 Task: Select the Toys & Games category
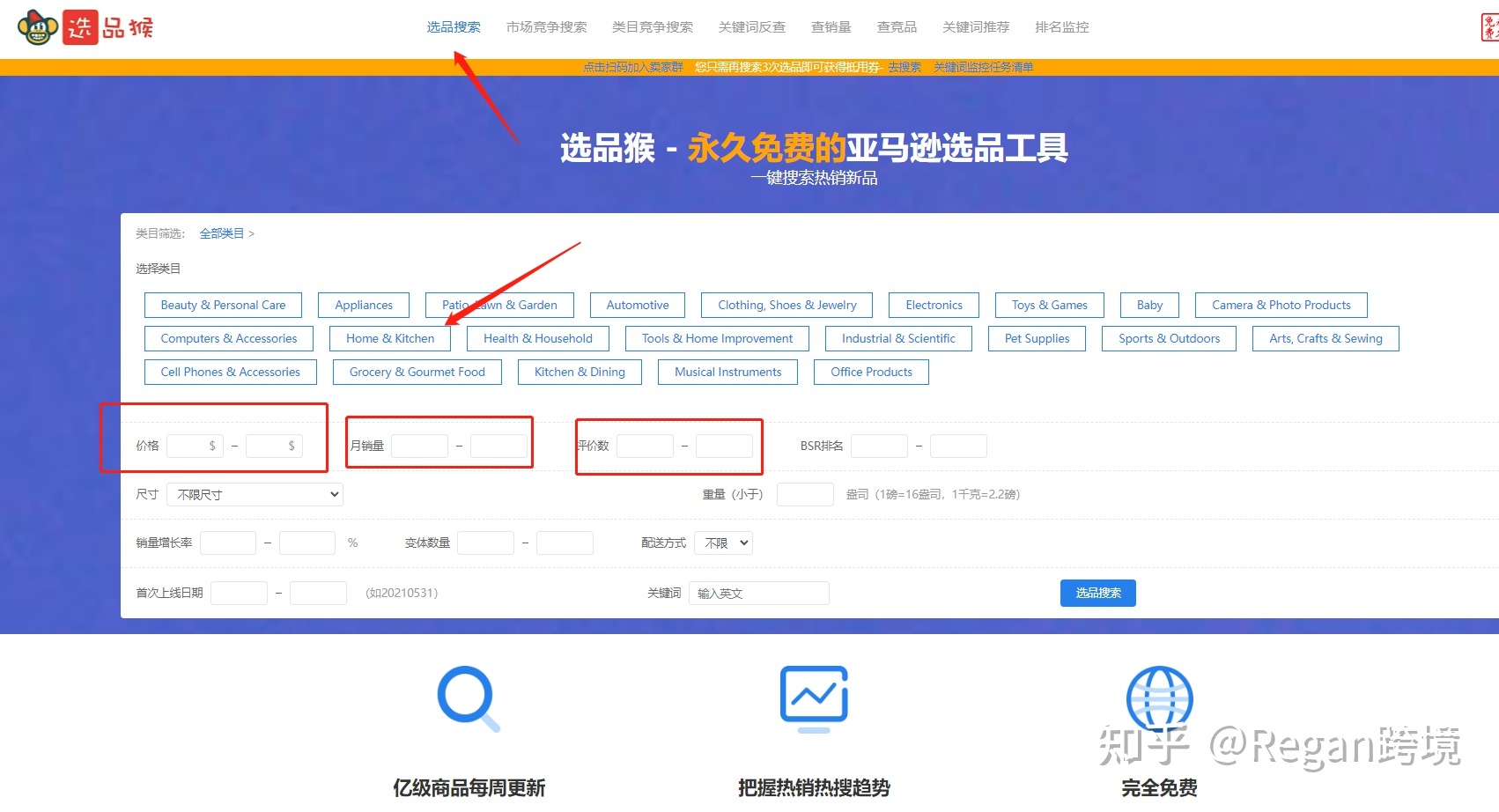(x=1049, y=305)
